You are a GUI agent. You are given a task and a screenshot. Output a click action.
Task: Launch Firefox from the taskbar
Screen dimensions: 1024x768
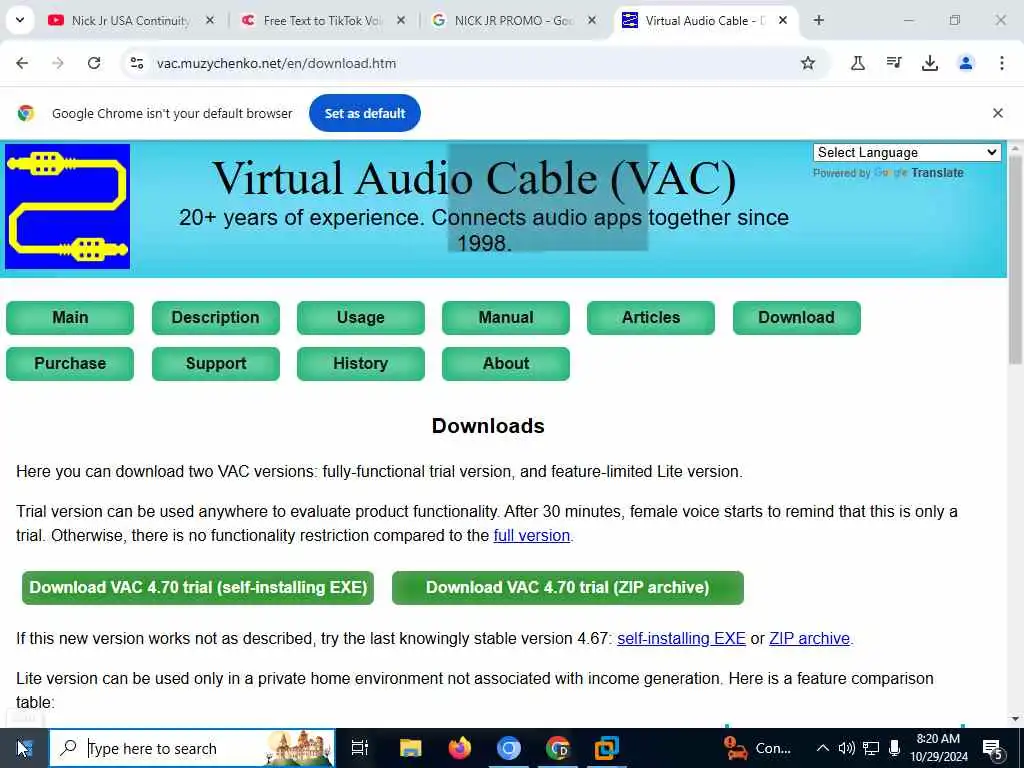460,748
